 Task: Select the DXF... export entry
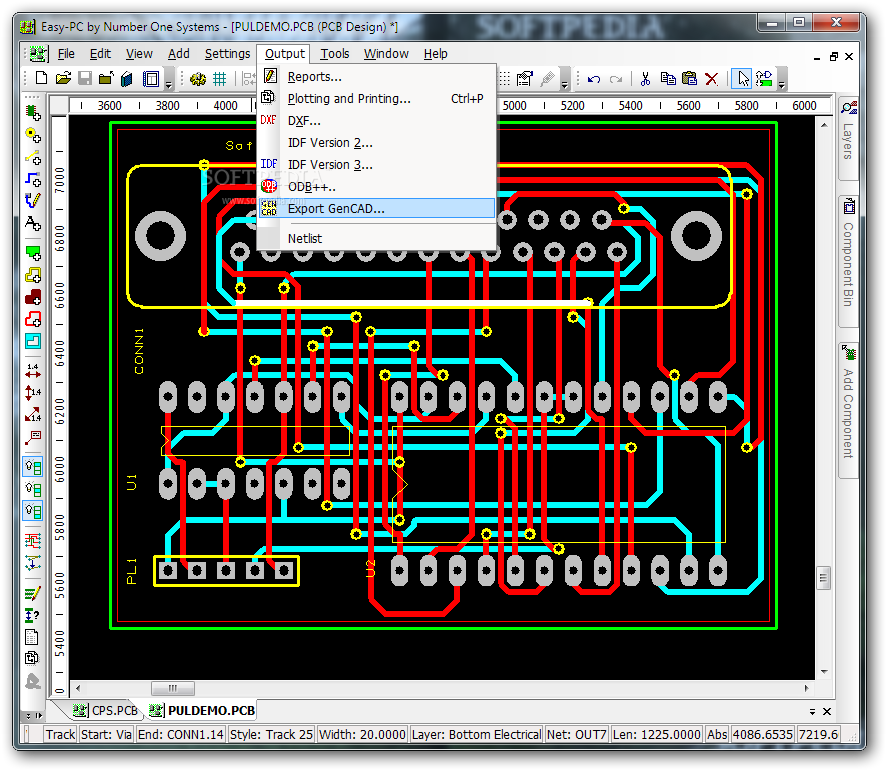click(377, 120)
